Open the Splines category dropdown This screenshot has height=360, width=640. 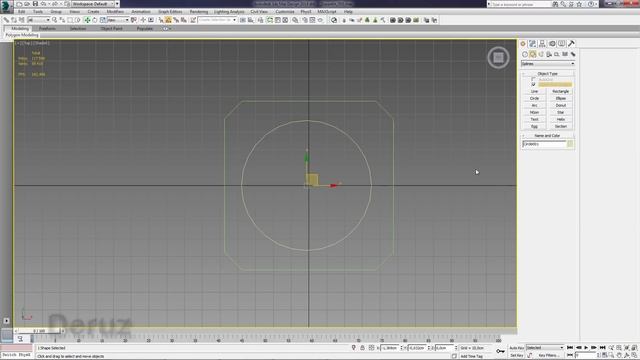tap(548, 64)
